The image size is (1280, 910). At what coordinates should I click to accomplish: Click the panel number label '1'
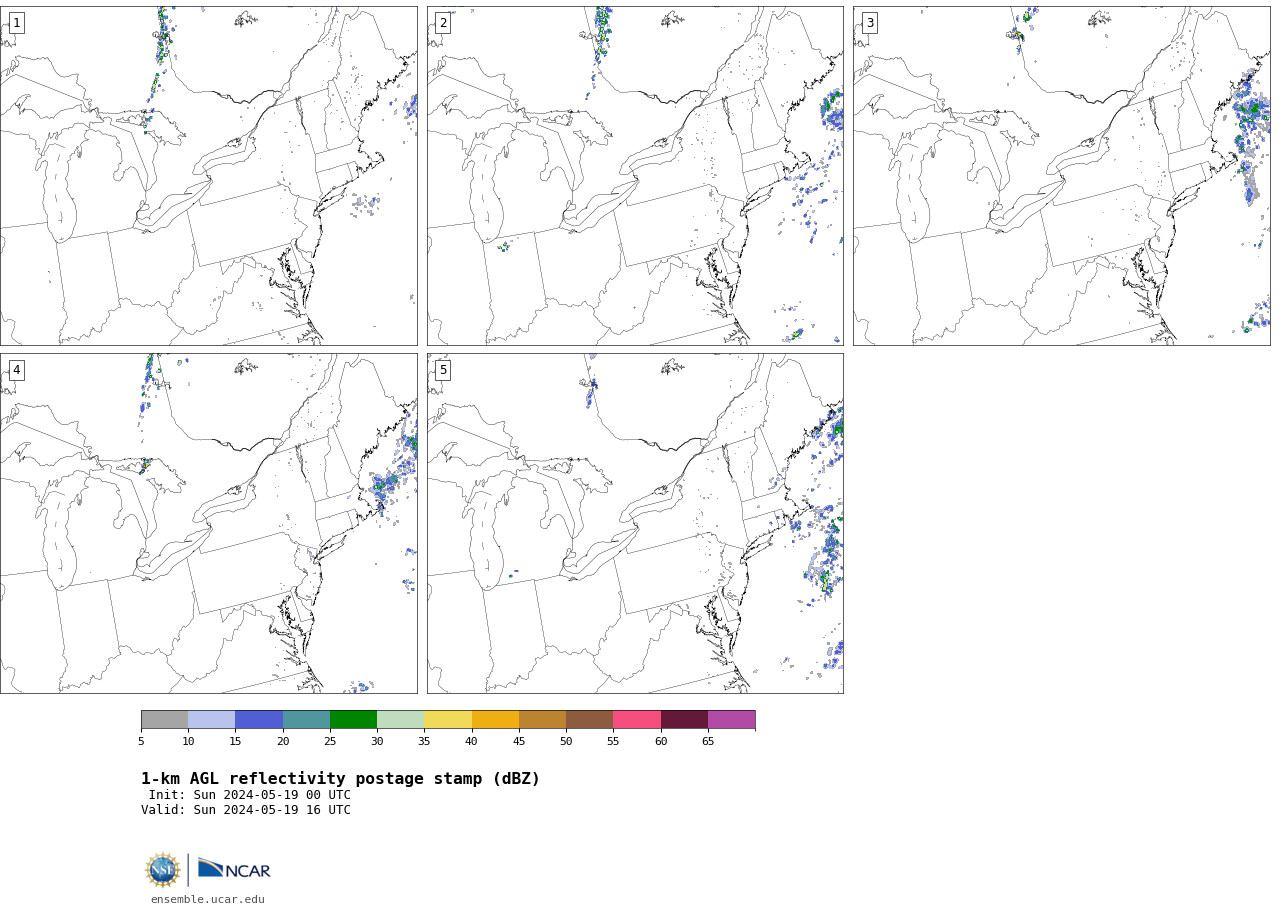click(x=16, y=23)
